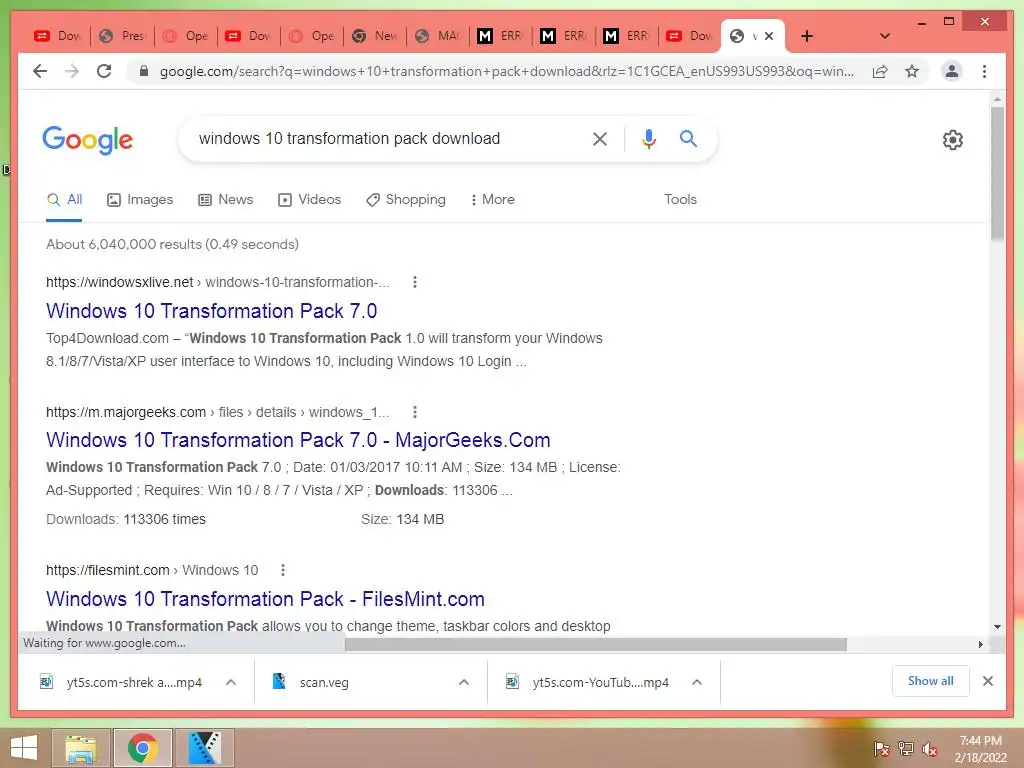Select the All results tab
The image size is (1024, 768).
(x=64, y=200)
